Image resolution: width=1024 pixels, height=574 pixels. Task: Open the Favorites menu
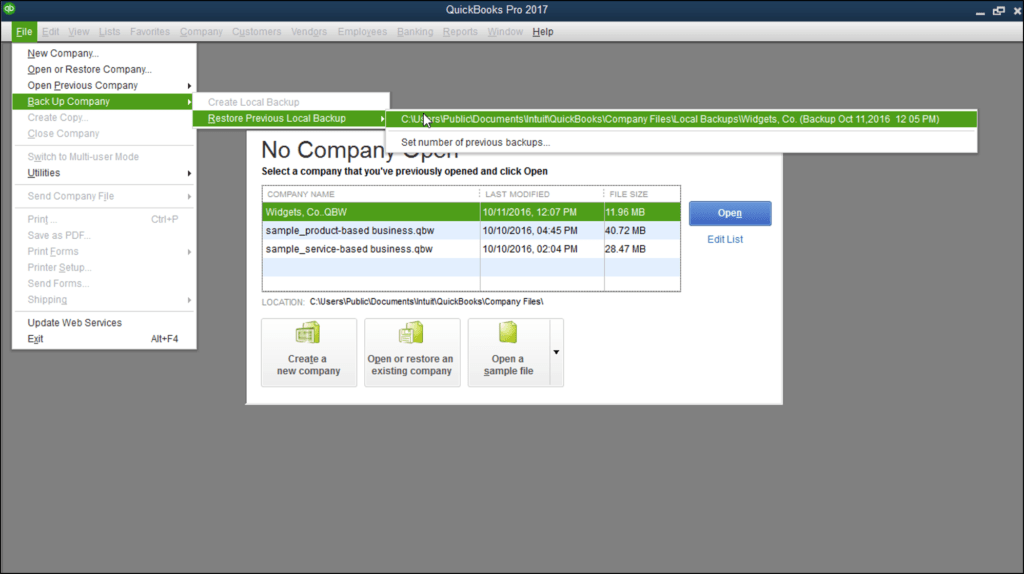click(x=150, y=31)
